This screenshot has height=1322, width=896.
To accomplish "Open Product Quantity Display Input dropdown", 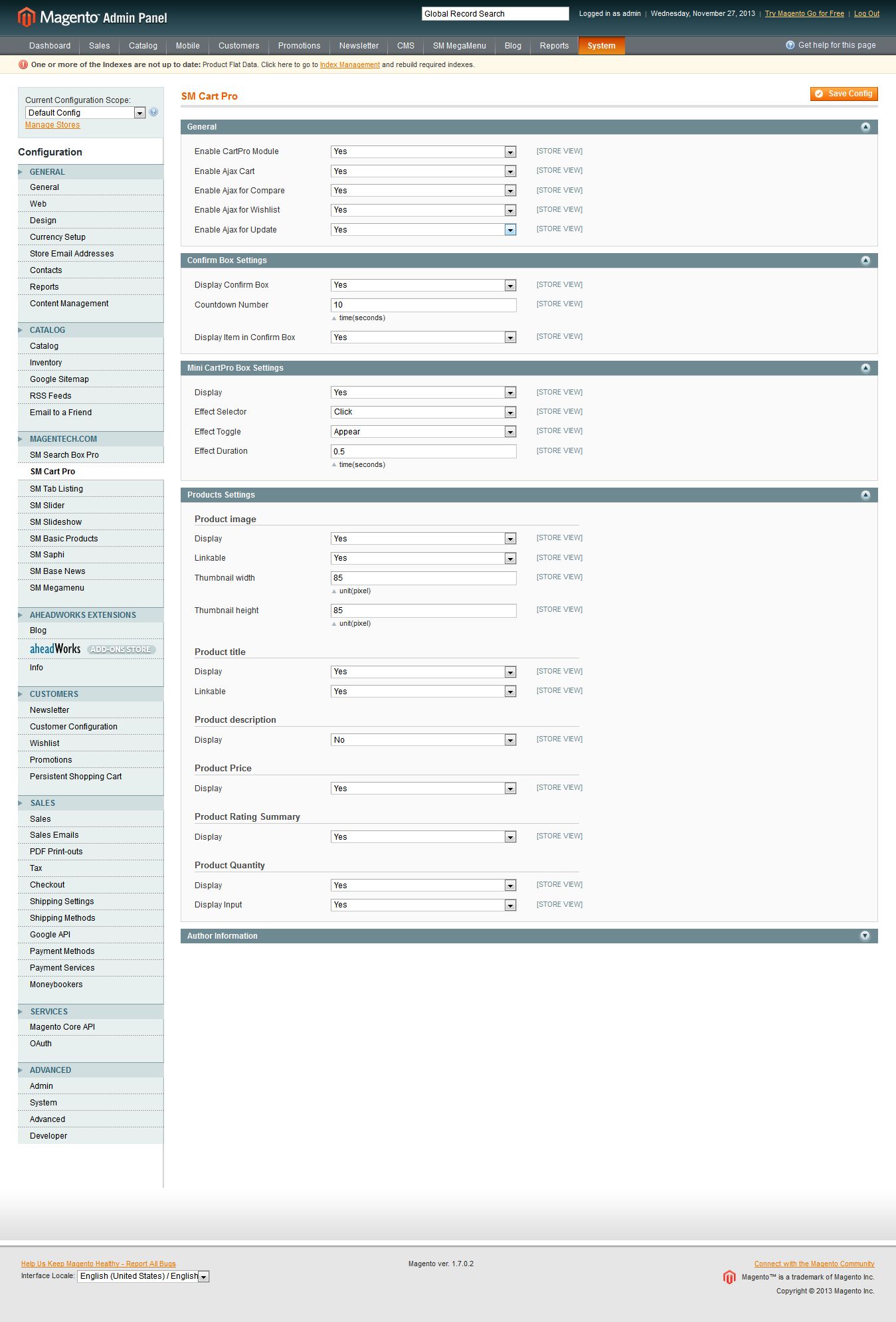I will [x=423, y=905].
